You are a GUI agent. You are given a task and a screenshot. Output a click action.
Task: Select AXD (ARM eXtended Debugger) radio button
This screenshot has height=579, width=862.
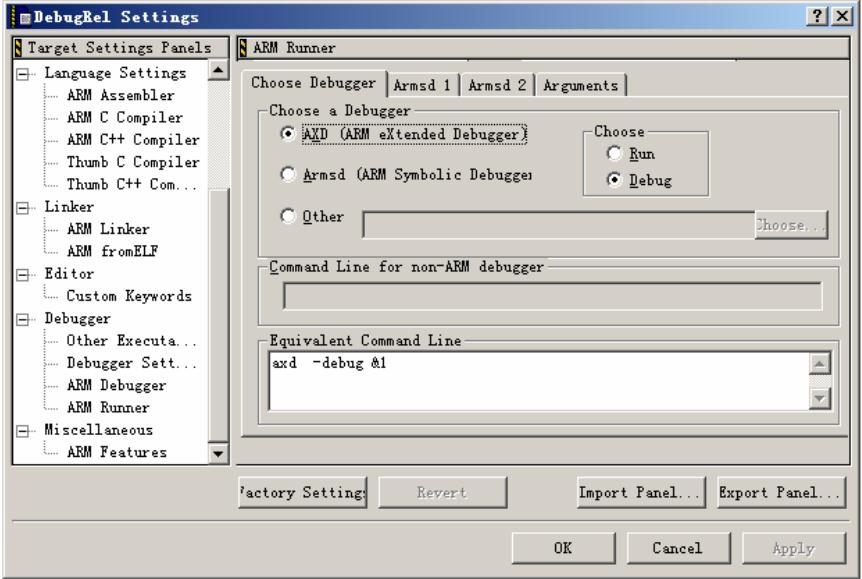289,134
